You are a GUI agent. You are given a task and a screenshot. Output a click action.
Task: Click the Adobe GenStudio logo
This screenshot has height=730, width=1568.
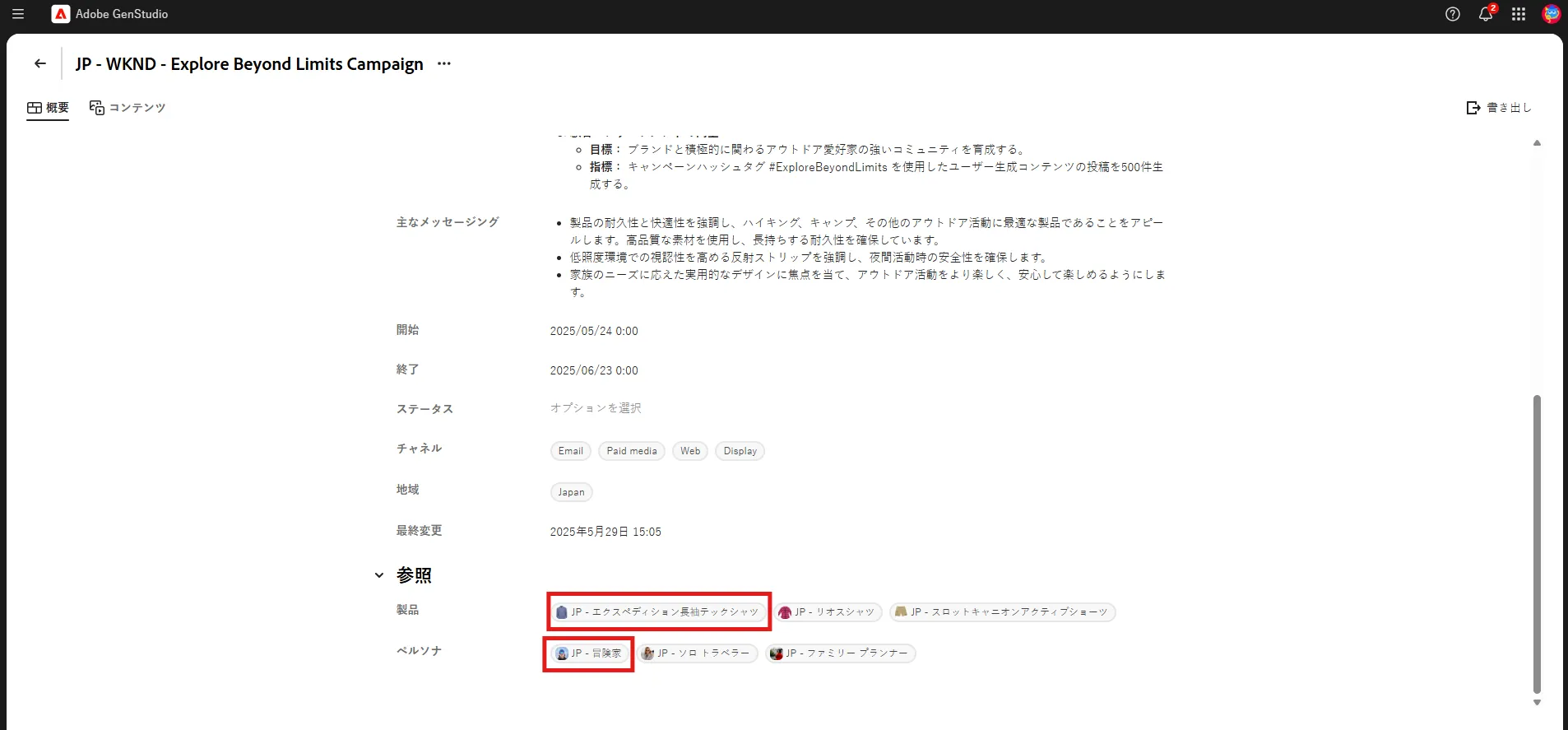[x=61, y=14]
